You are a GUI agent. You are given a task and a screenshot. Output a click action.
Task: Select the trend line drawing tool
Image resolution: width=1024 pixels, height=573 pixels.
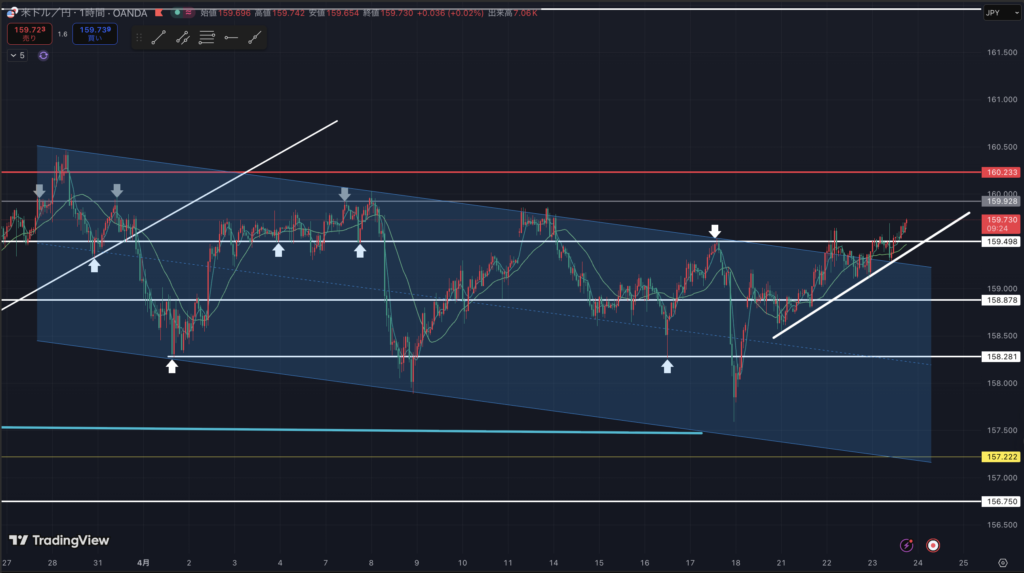point(158,38)
